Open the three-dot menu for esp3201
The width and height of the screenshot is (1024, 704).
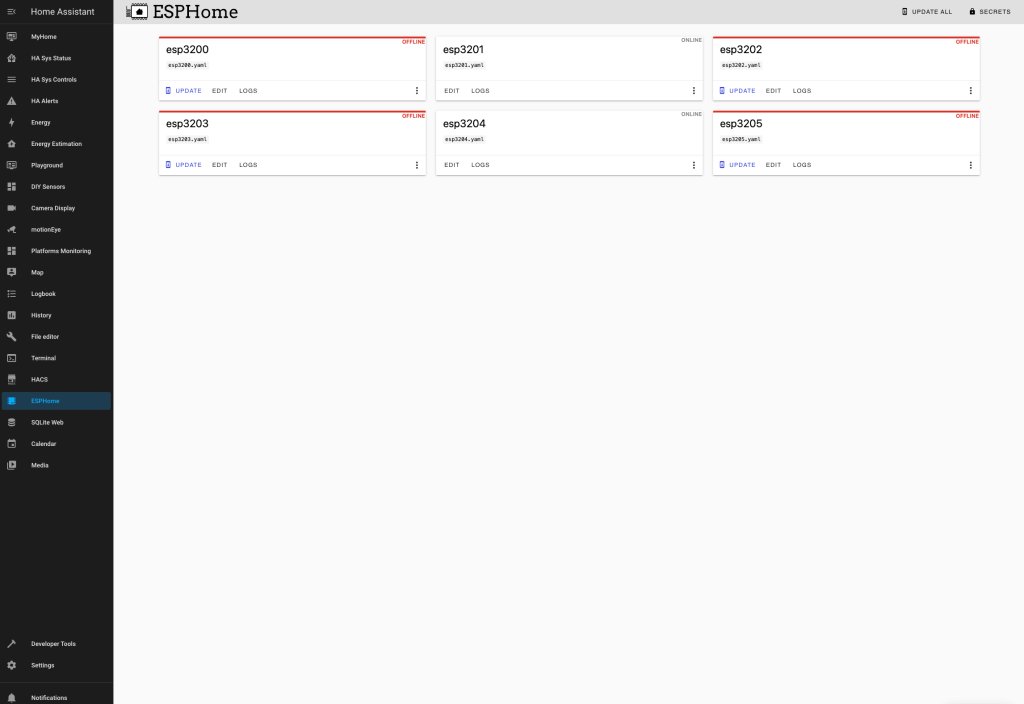coord(694,91)
